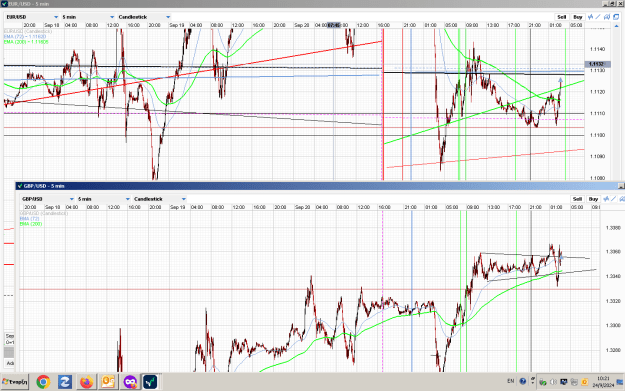625x391 pixels.
Task: Open GBP/USD instrument dropdown
Action: point(47,198)
